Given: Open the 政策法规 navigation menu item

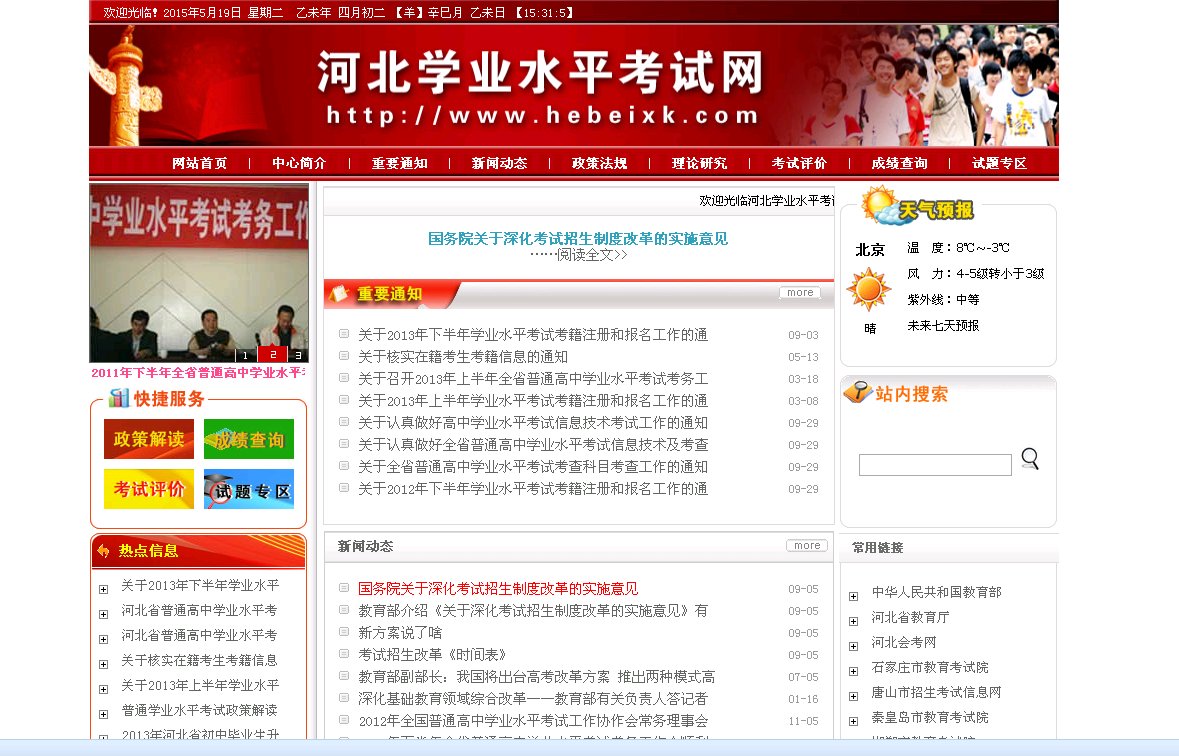Looking at the screenshot, I should pyautogui.click(x=600, y=162).
